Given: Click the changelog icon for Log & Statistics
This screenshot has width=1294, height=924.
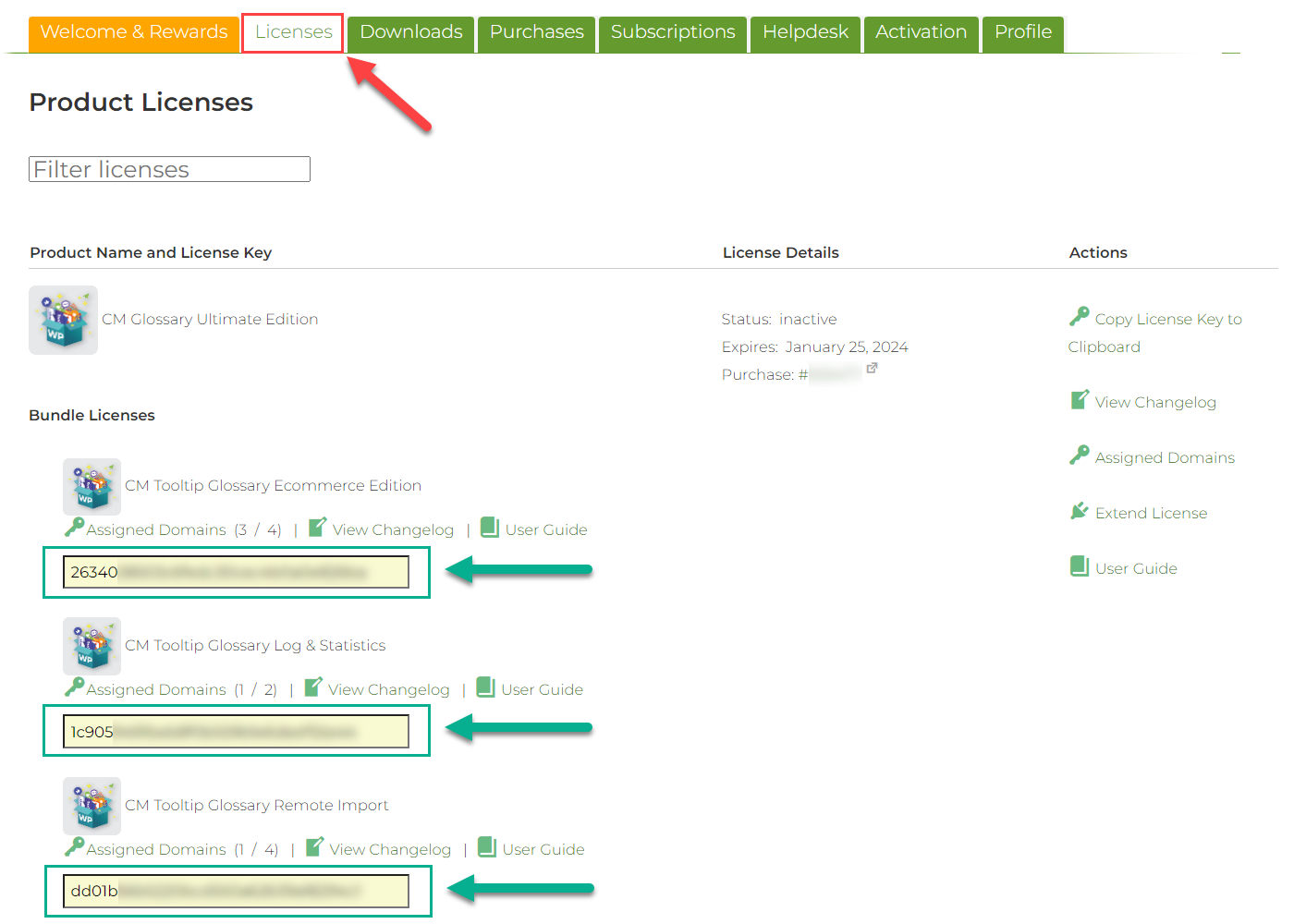Looking at the screenshot, I should [313, 687].
